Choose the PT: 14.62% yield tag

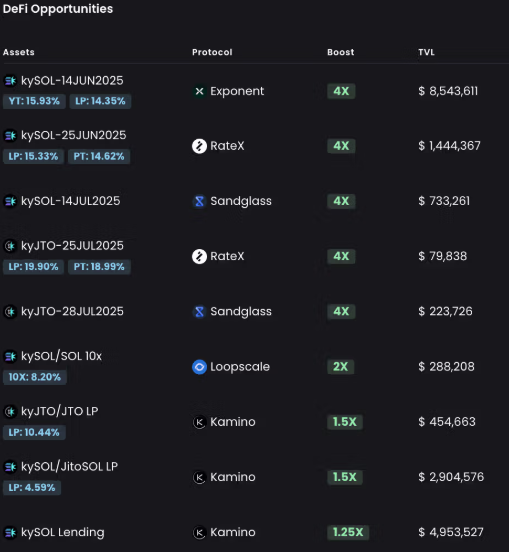pyautogui.click(x=99, y=157)
